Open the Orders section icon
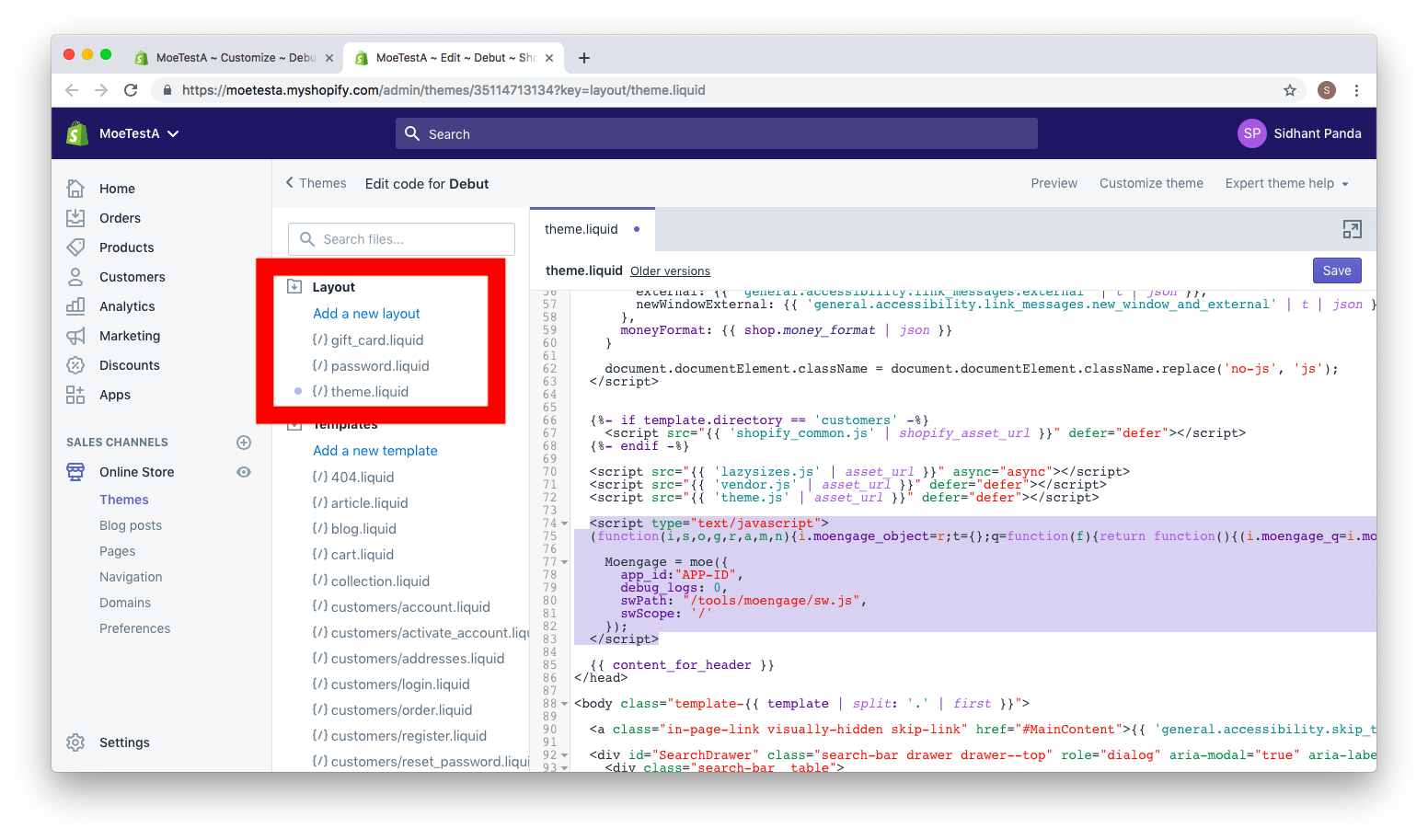1428x840 pixels. coord(75,218)
